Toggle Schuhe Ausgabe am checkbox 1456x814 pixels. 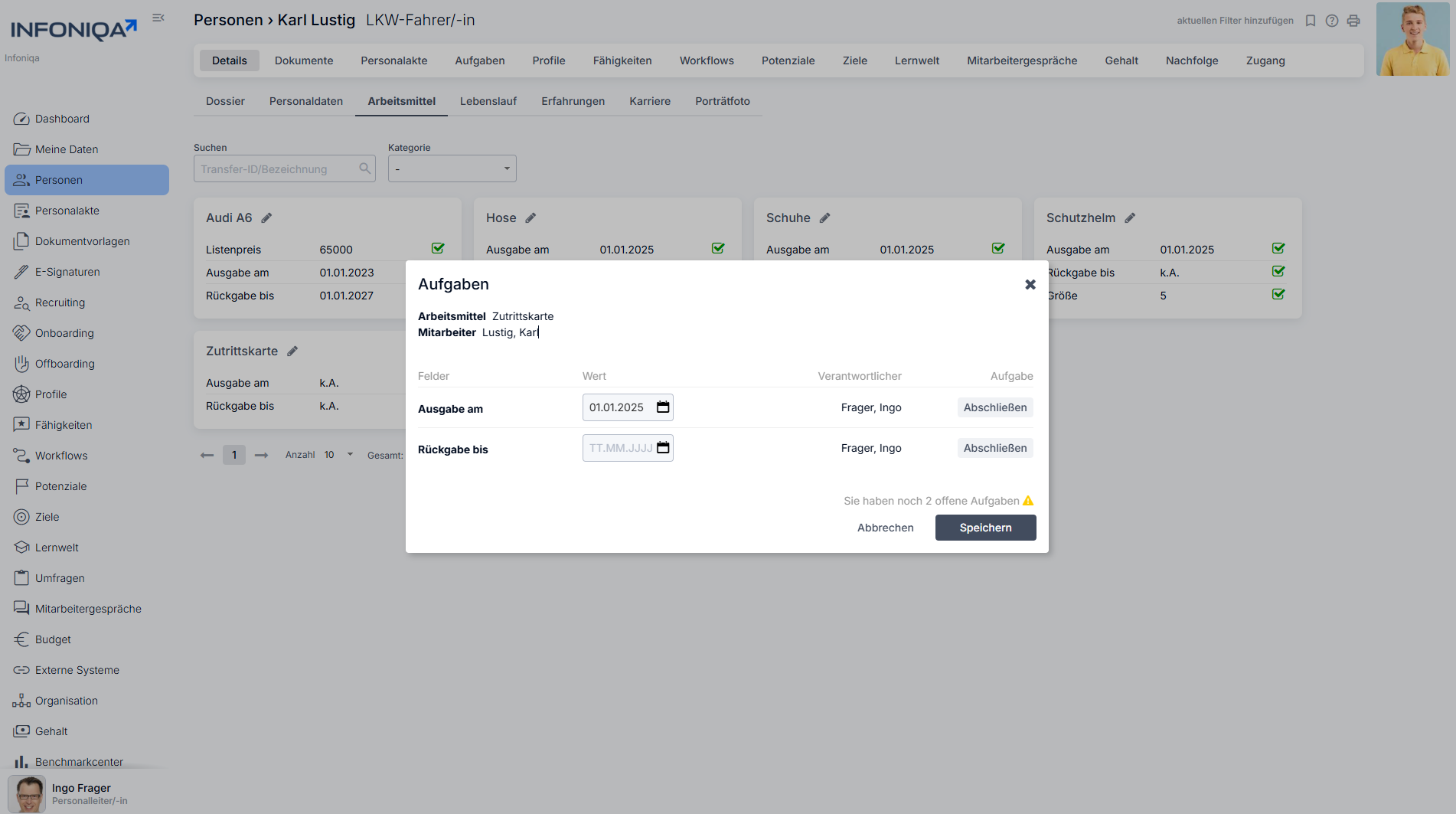point(998,248)
